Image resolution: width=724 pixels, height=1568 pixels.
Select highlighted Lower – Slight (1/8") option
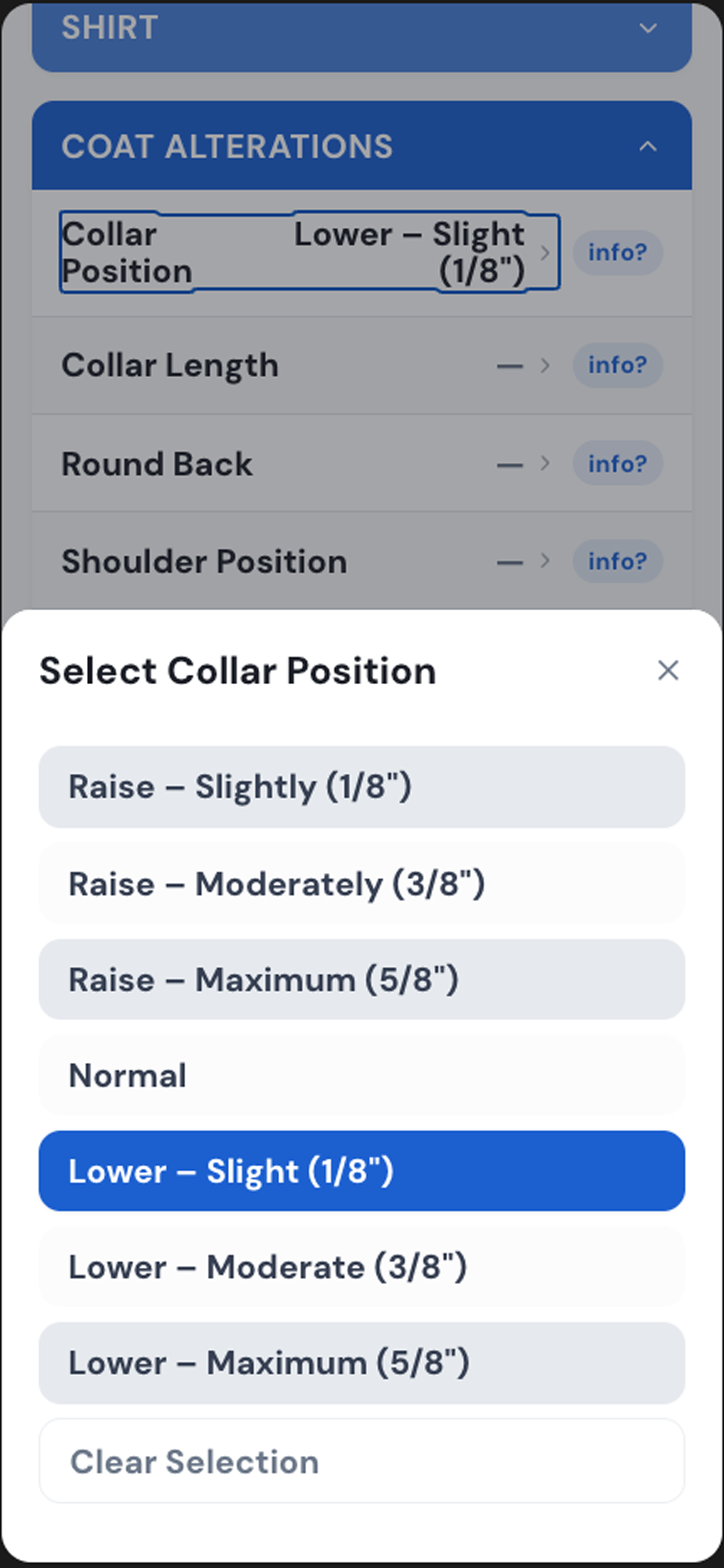[362, 1171]
